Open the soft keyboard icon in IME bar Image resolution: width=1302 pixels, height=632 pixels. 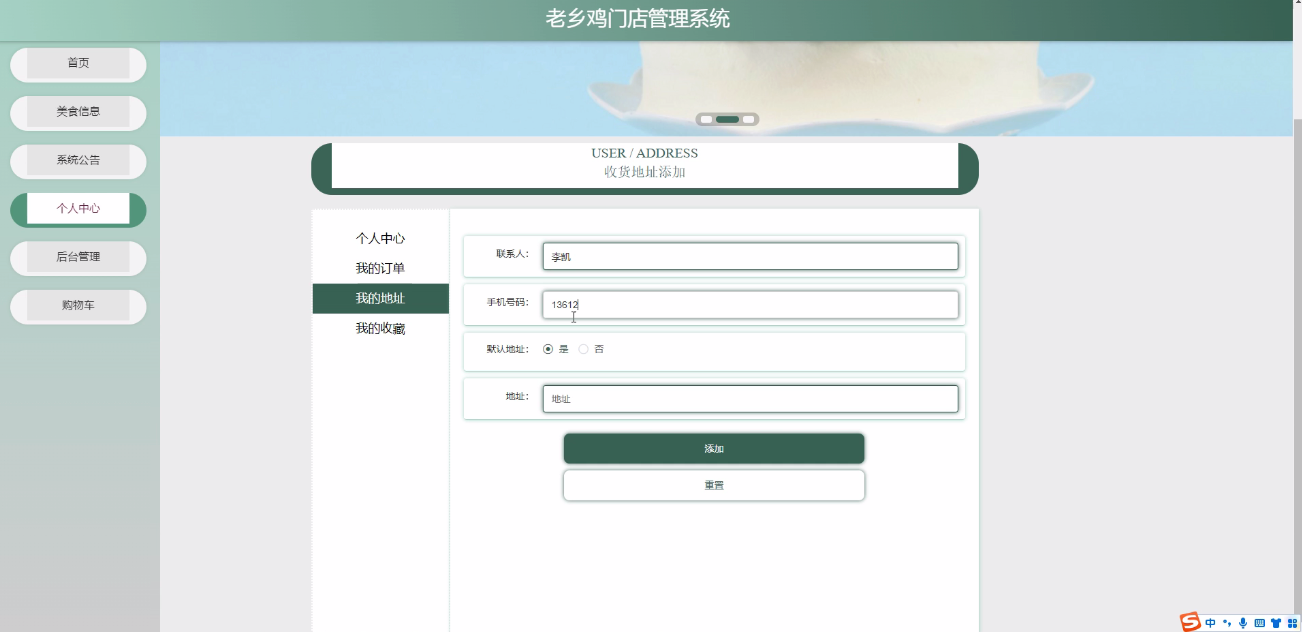click(x=1259, y=623)
